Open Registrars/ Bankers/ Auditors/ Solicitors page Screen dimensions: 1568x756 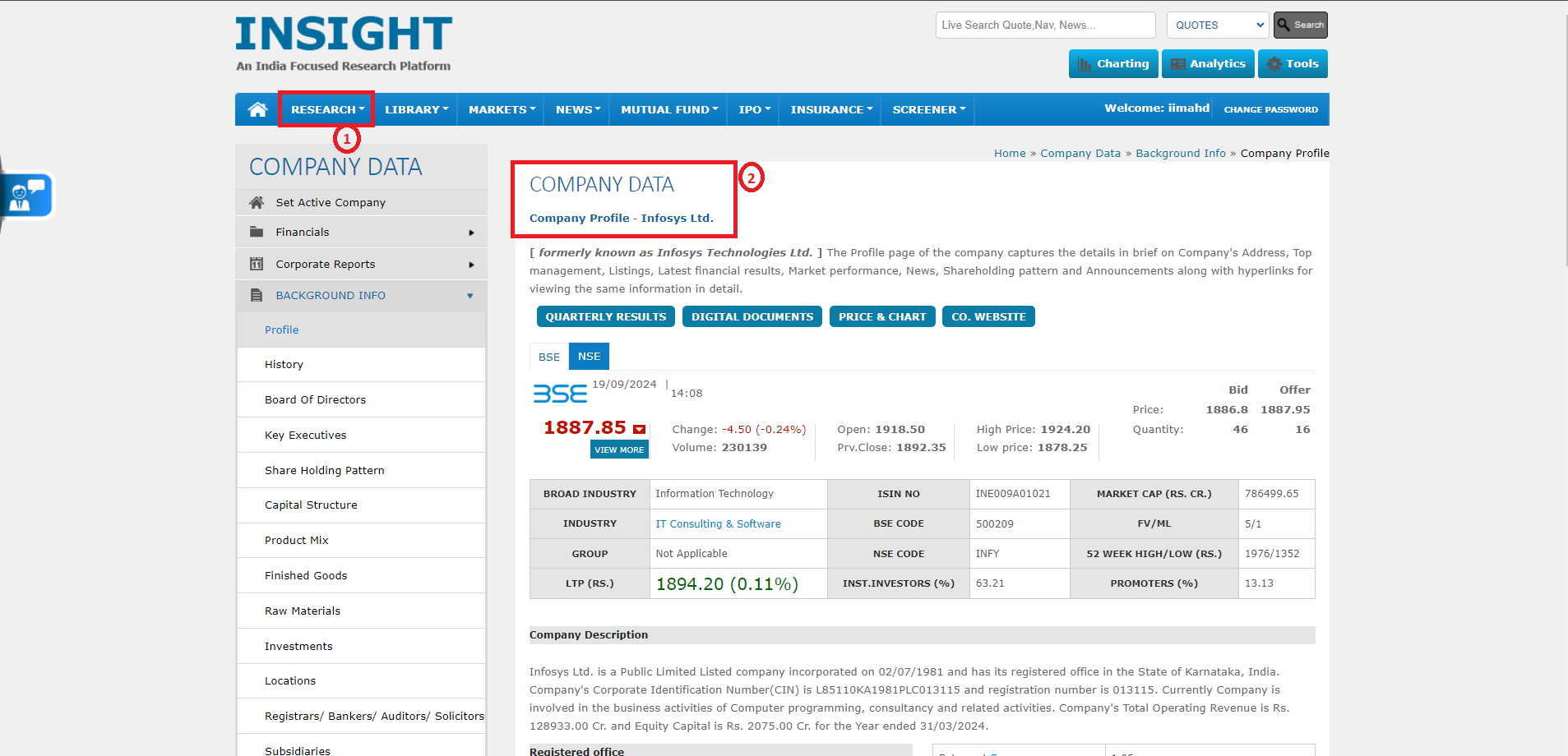361,716
